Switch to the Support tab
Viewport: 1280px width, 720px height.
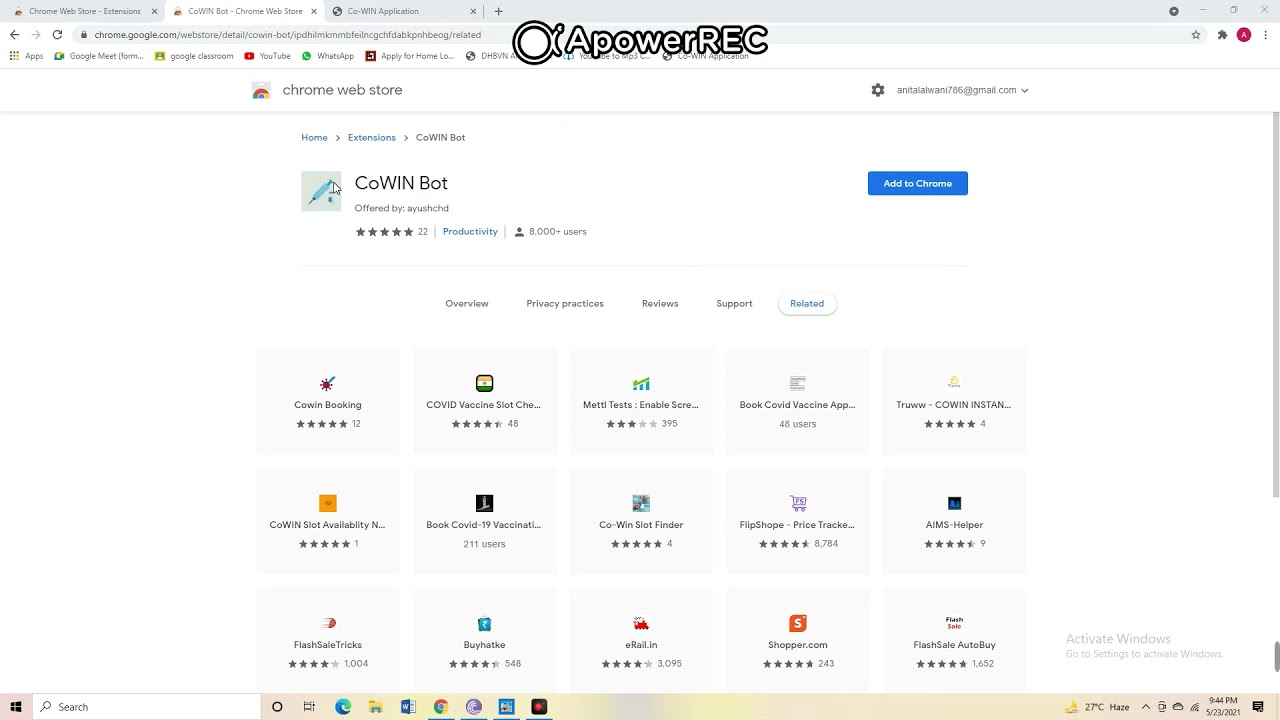coord(734,304)
